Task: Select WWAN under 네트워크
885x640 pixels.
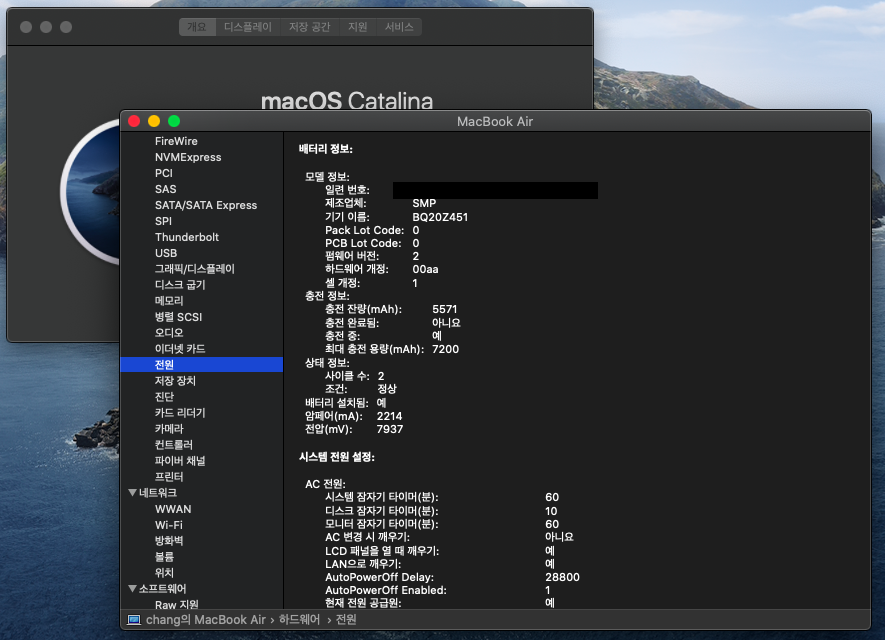Action: pos(173,509)
